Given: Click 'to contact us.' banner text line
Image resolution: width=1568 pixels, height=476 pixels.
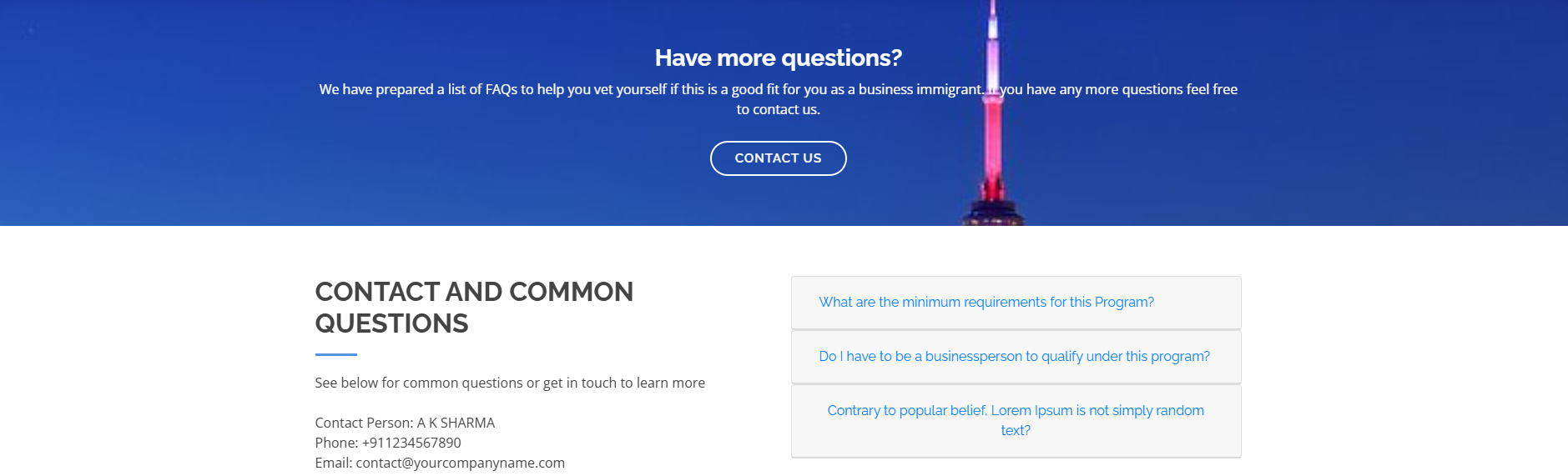Looking at the screenshot, I should click(778, 109).
